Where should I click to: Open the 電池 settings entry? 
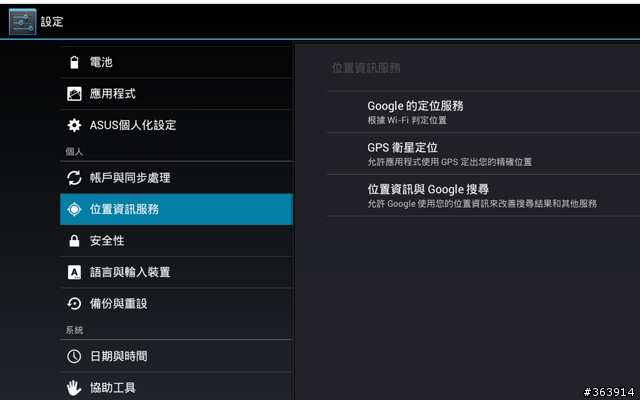[176, 62]
